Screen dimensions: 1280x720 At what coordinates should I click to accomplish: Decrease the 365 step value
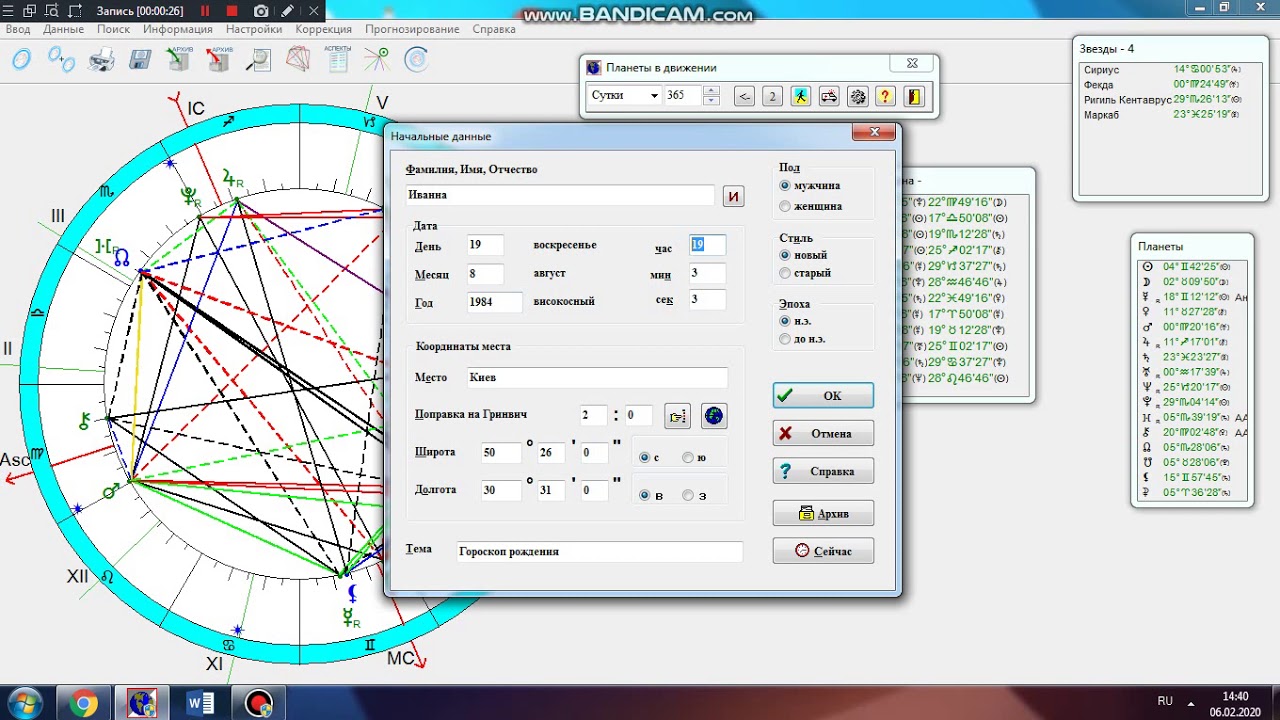(711, 100)
